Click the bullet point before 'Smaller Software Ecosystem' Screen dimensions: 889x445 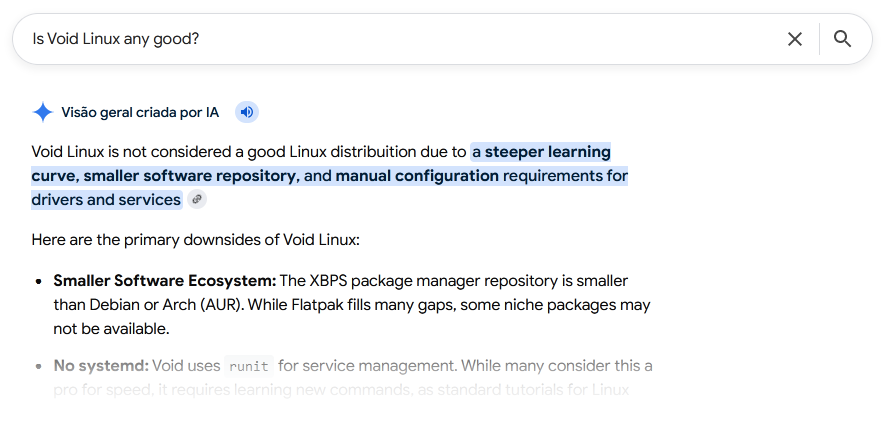(x=39, y=281)
